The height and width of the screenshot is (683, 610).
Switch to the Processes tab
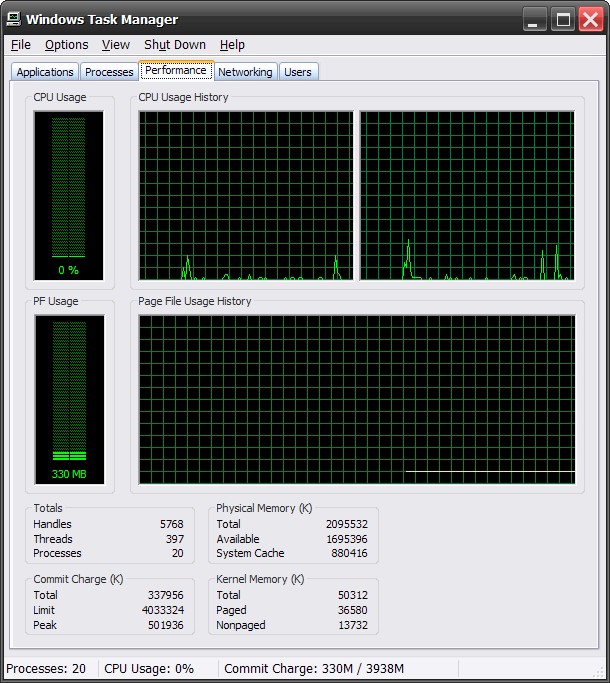109,72
